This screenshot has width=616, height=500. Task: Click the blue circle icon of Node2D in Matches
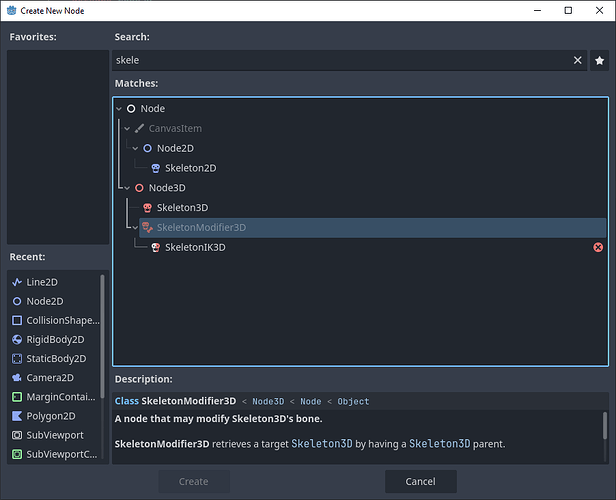pyautogui.click(x=147, y=148)
